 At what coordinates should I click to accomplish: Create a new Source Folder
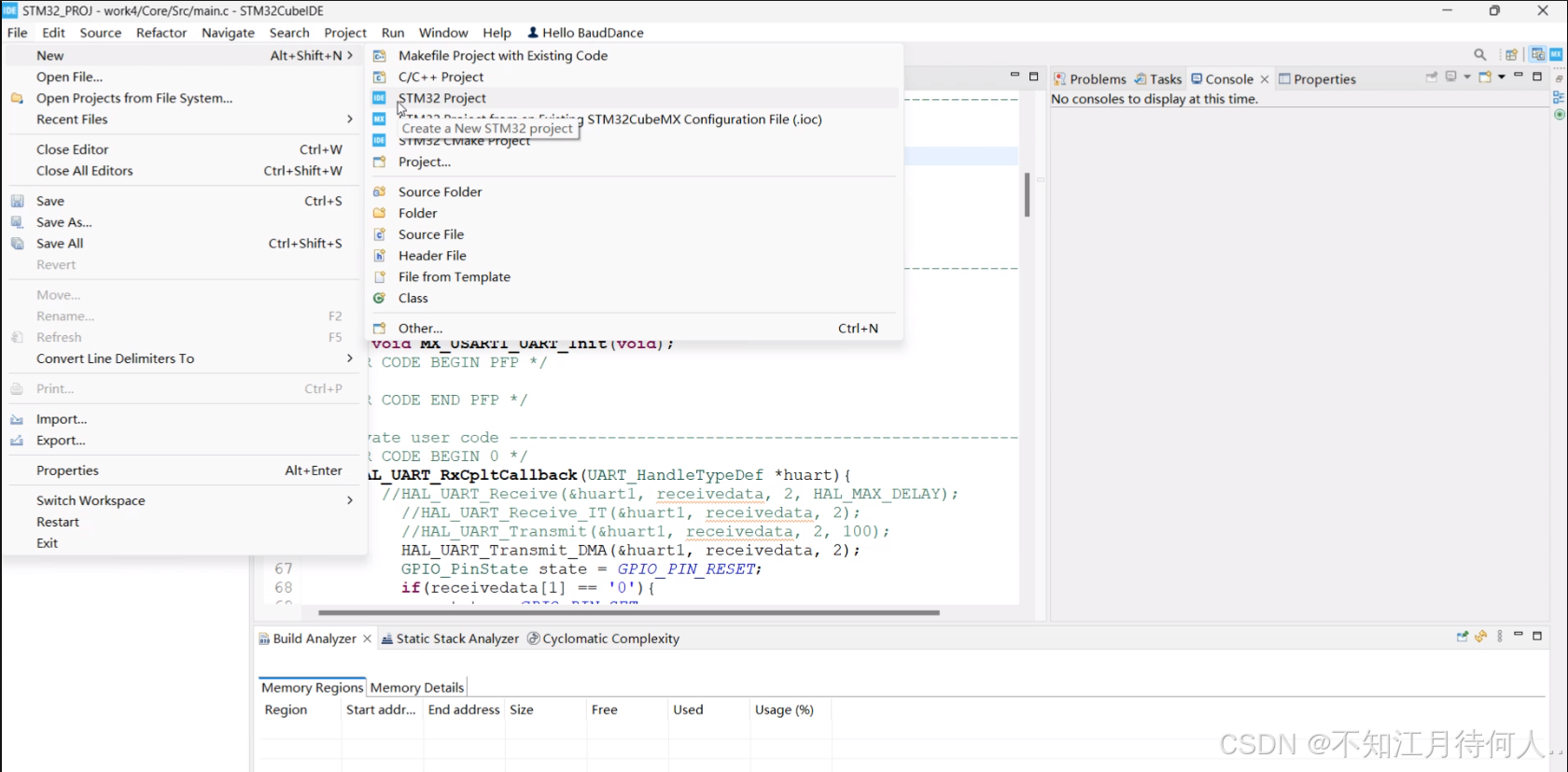[633, 192]
